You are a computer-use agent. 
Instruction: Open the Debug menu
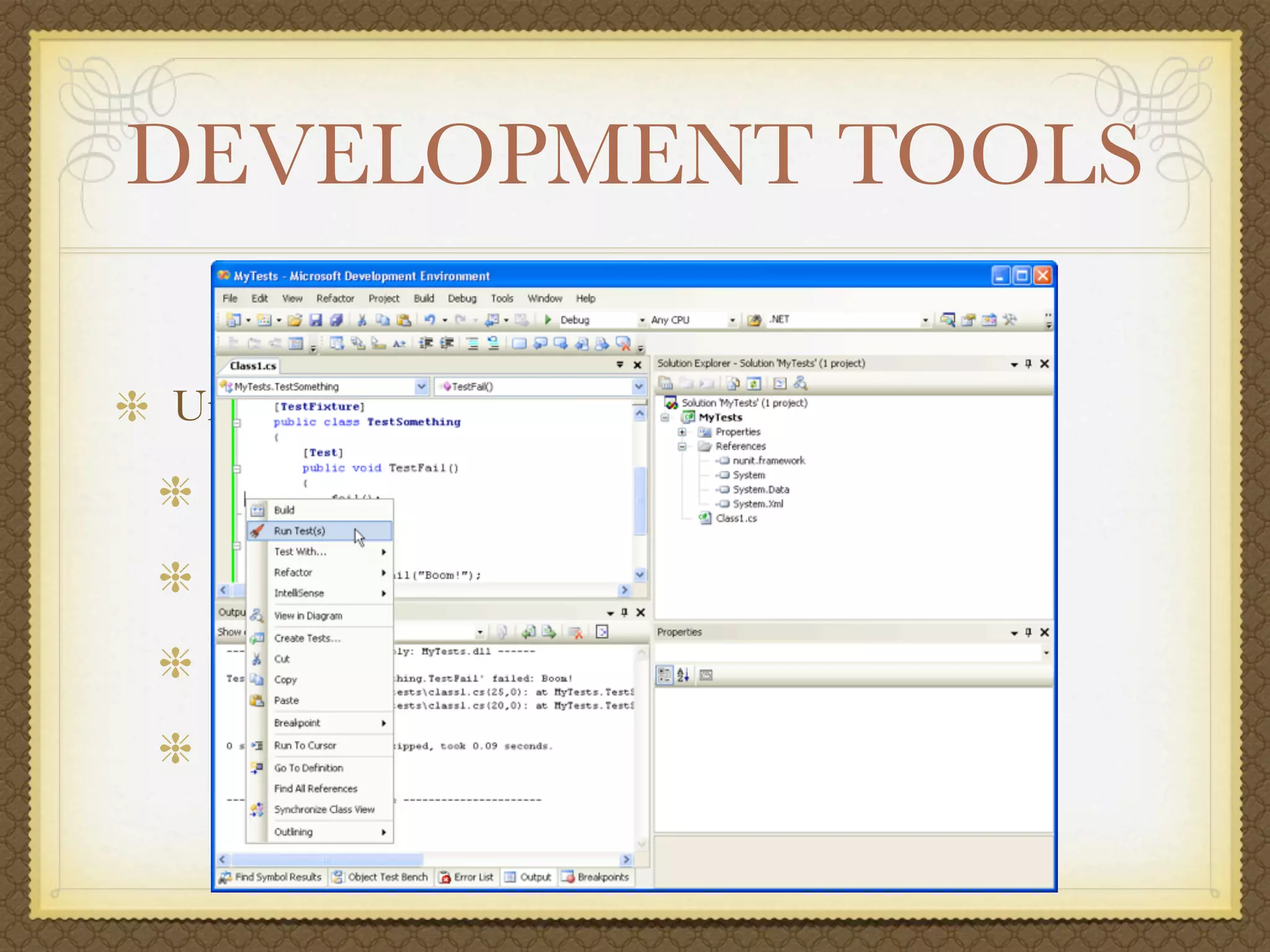click(462, 298)
